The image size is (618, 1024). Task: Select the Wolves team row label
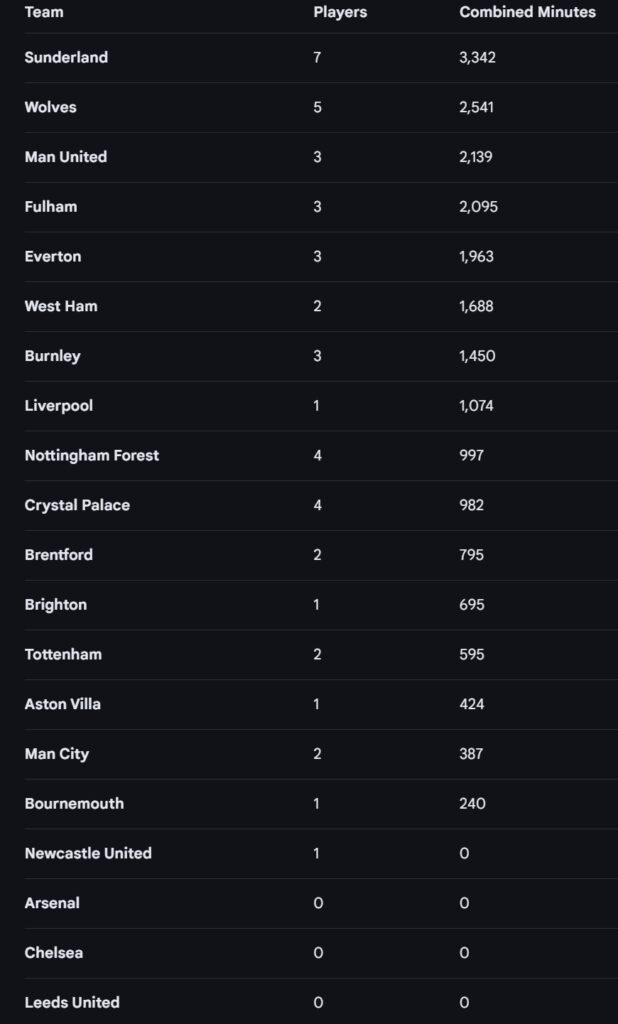tap(50, 107)
